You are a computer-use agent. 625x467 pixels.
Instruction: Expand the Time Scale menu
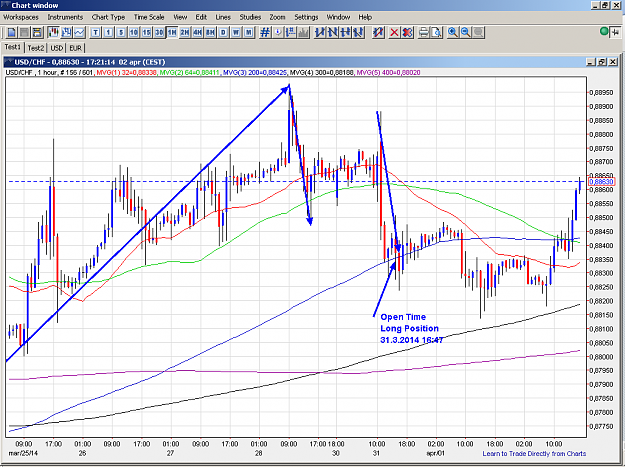[149, 17]
